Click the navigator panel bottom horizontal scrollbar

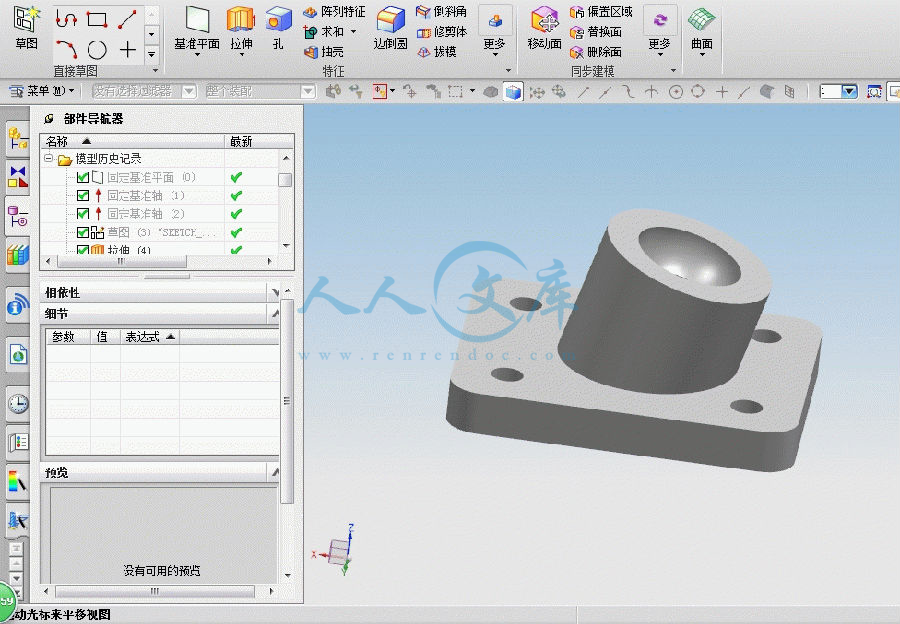tap(154, 591)
